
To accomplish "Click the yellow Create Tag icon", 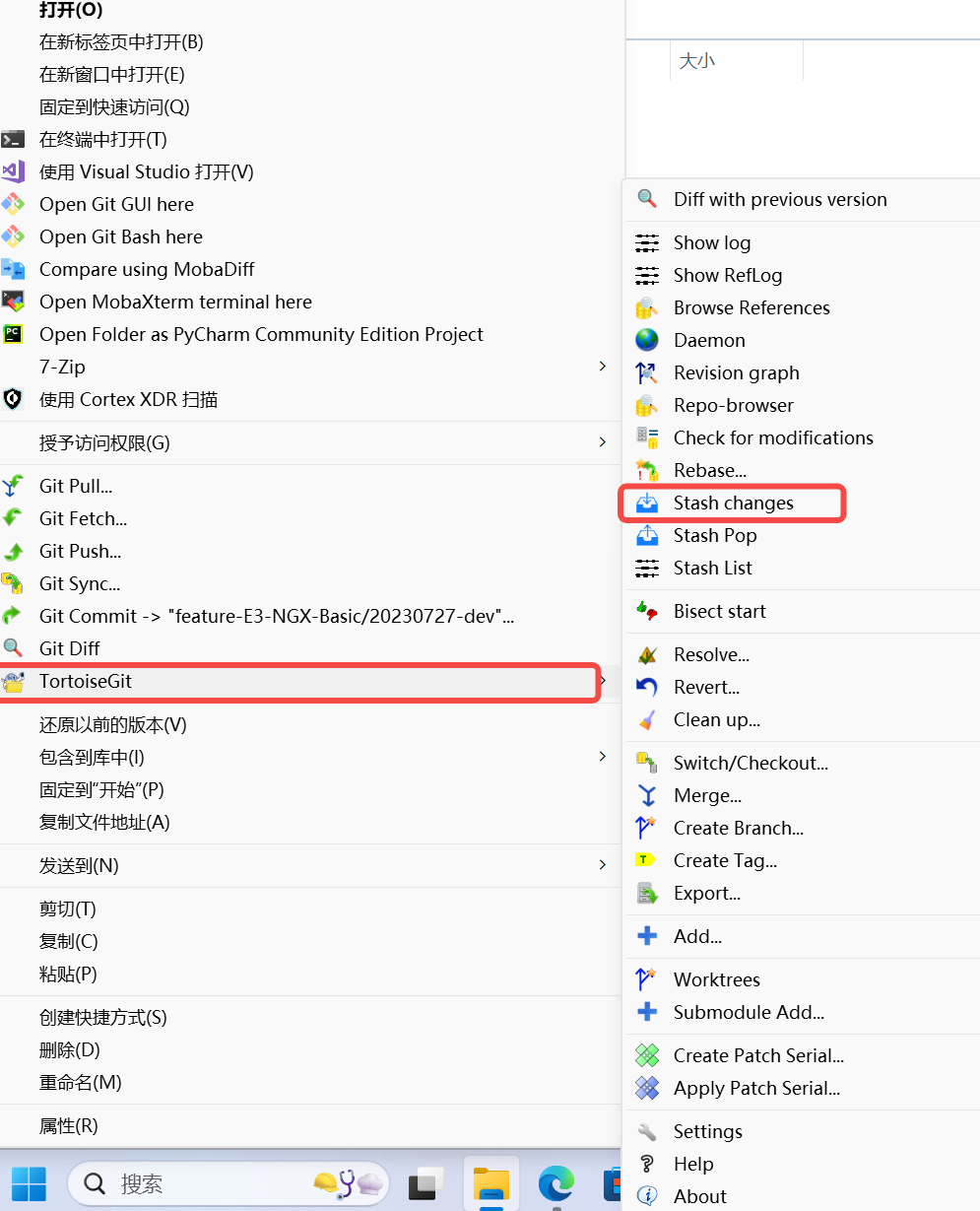I will pyautogui.click(x=646, y=860).
